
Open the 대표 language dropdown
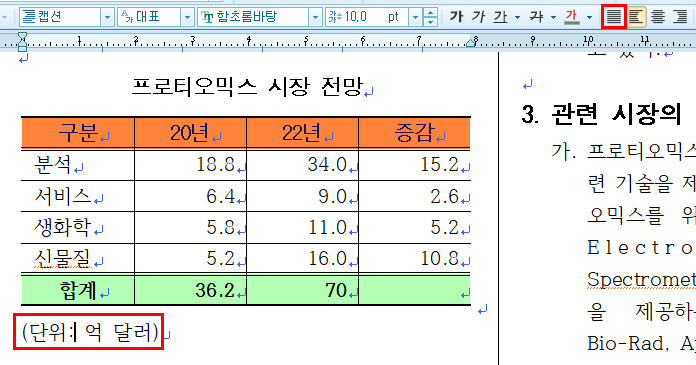tap(187, 18)
